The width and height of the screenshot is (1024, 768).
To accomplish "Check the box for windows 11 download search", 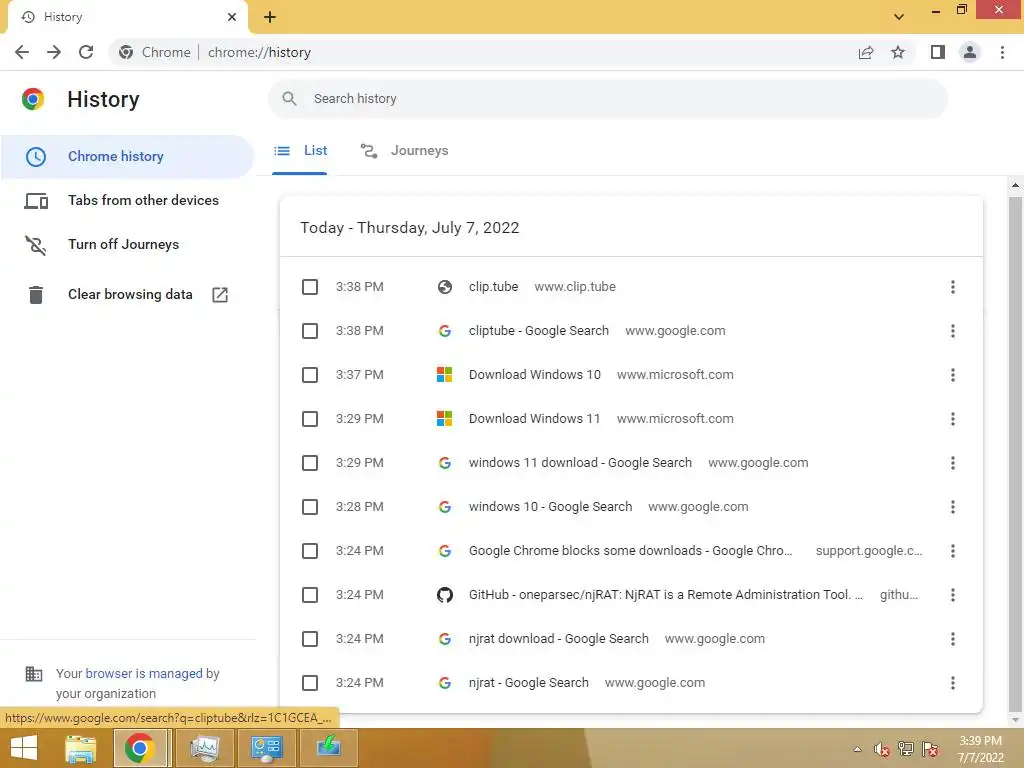I will click(x=310, y=463).
